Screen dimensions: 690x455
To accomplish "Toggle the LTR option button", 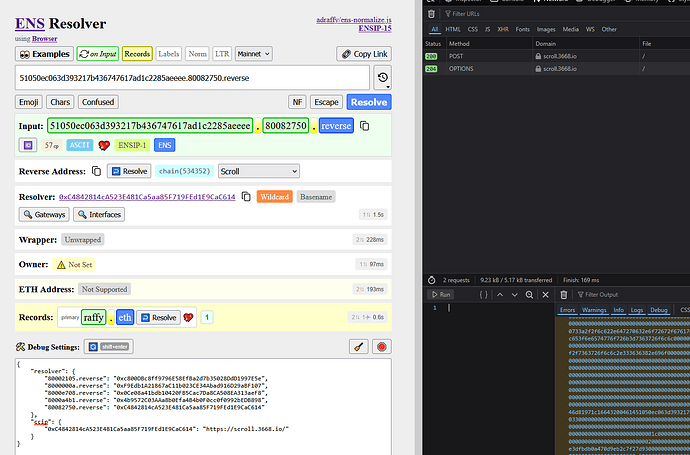I will click(222, 54).
